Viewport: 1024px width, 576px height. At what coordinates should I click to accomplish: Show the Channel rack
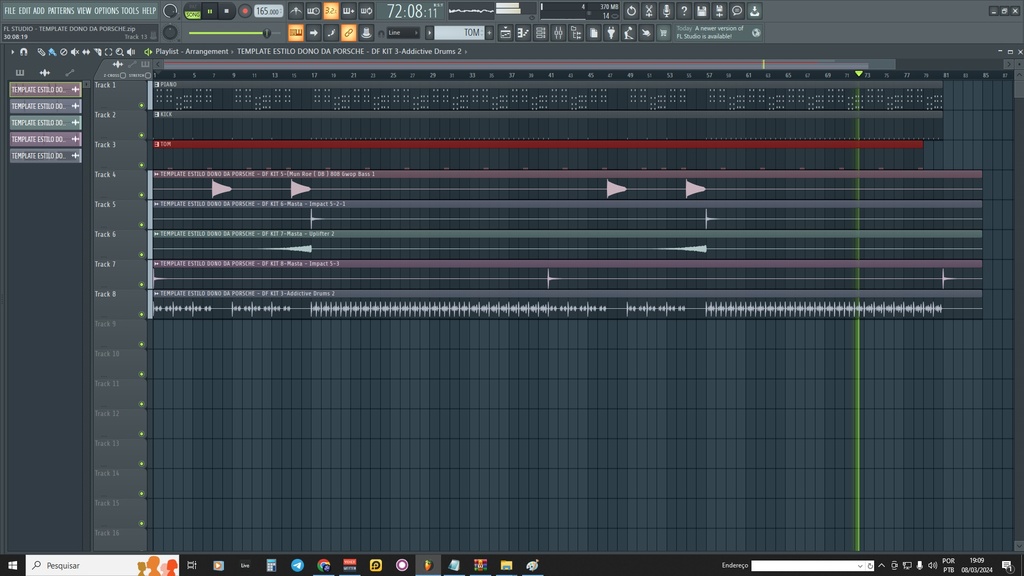click(541, 33)
